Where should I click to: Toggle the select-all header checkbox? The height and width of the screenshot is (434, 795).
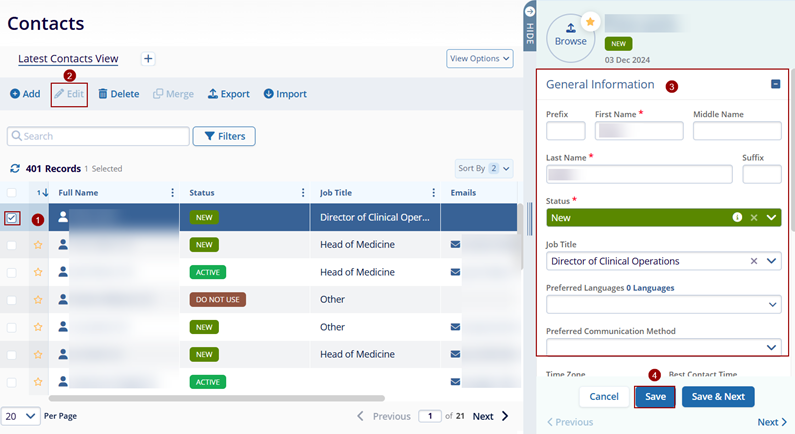pos(12,193)
